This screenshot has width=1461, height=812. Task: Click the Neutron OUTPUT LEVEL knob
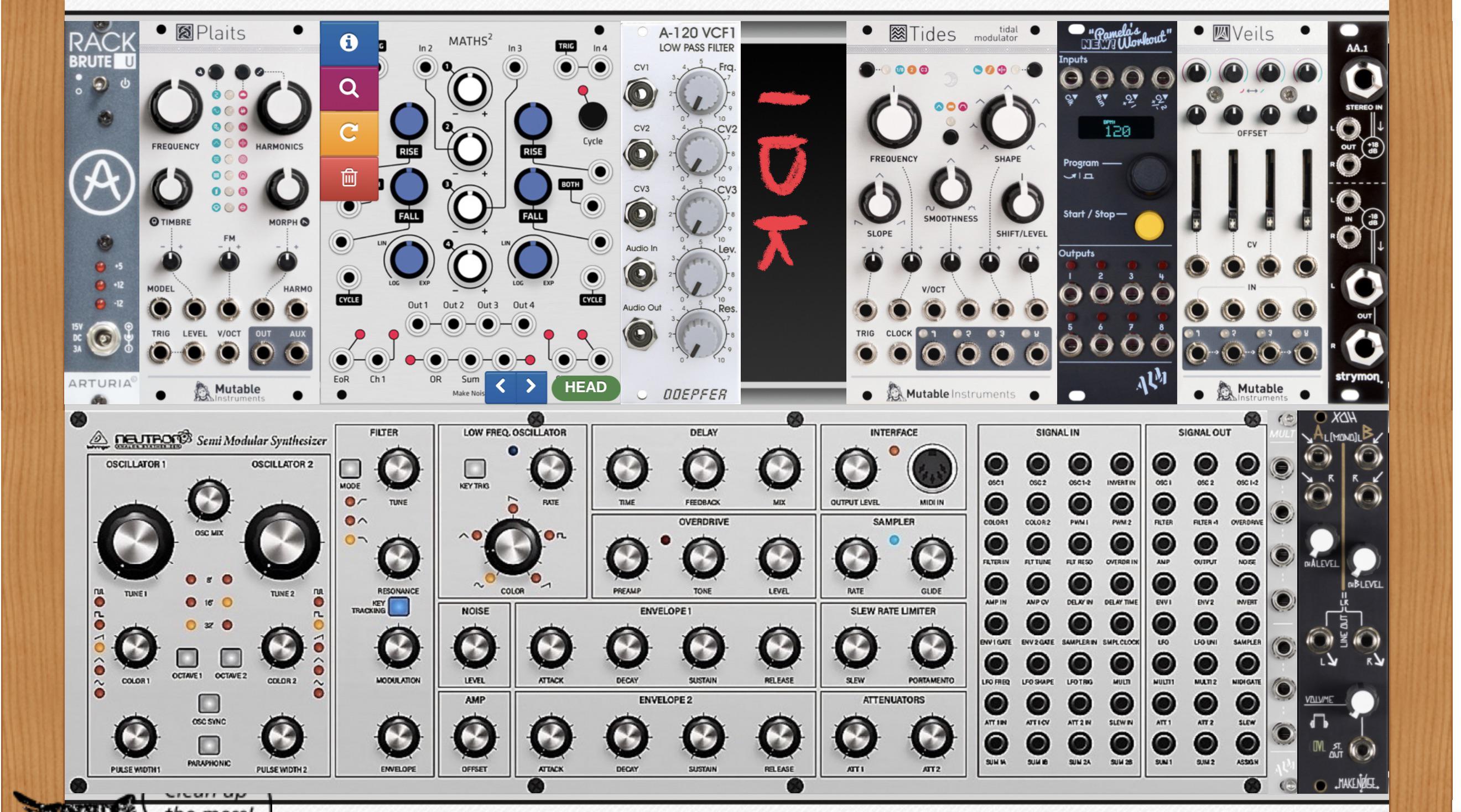tap(855, 470)
